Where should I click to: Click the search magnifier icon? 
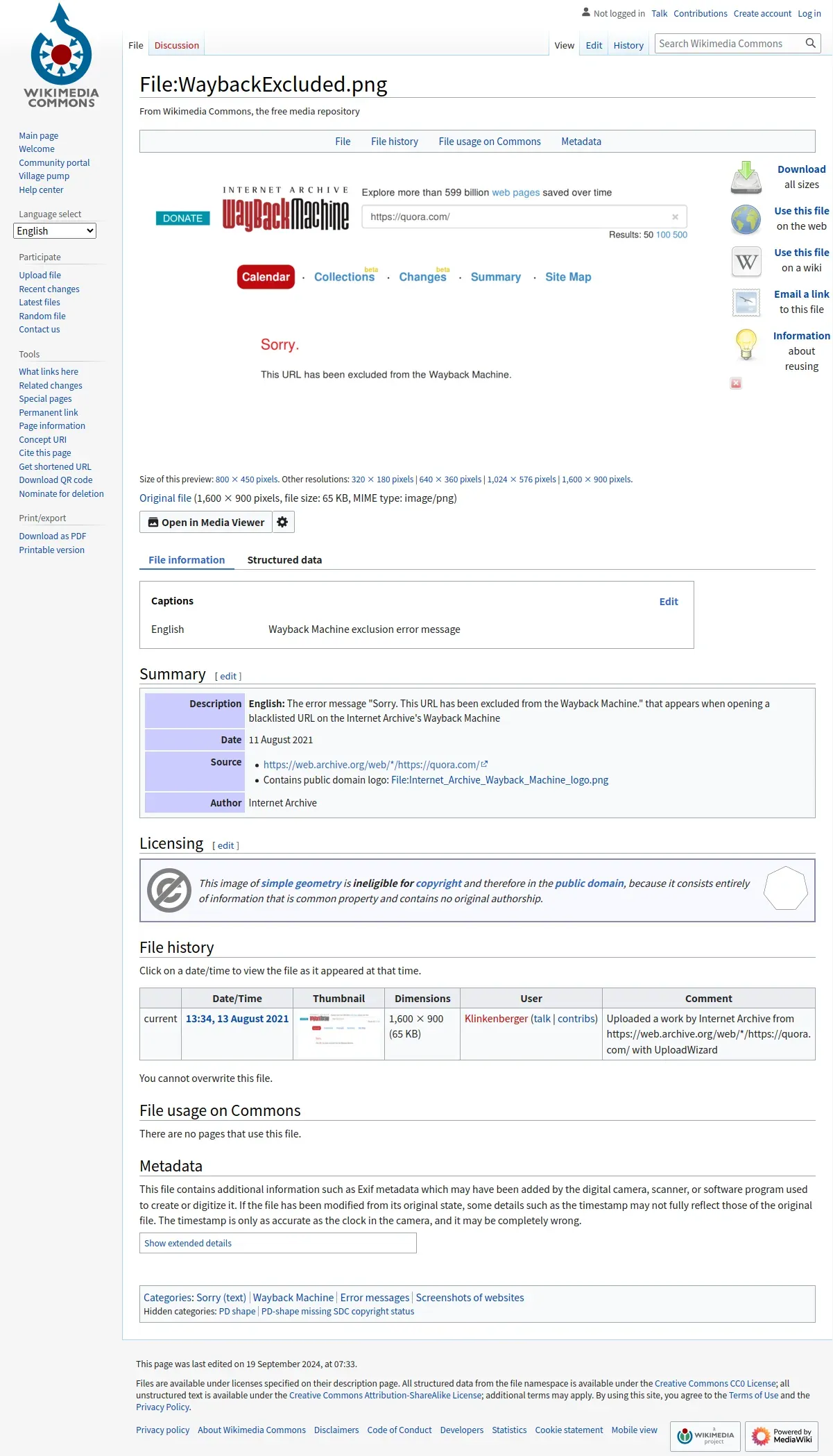point(810,44)
